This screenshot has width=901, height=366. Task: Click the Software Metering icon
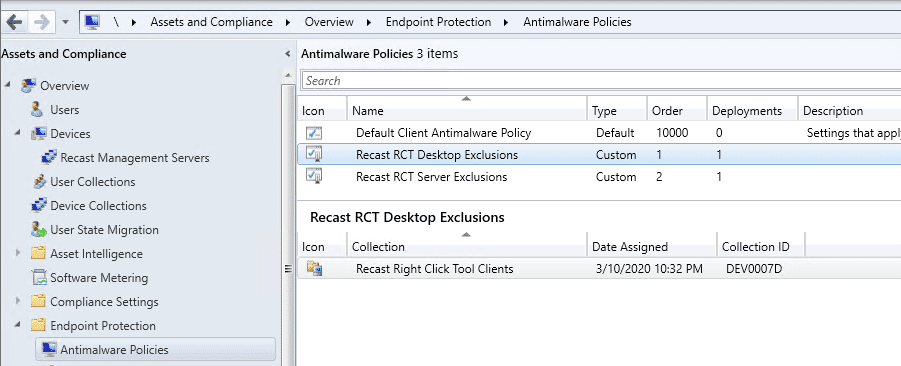(x=38, y=278)
